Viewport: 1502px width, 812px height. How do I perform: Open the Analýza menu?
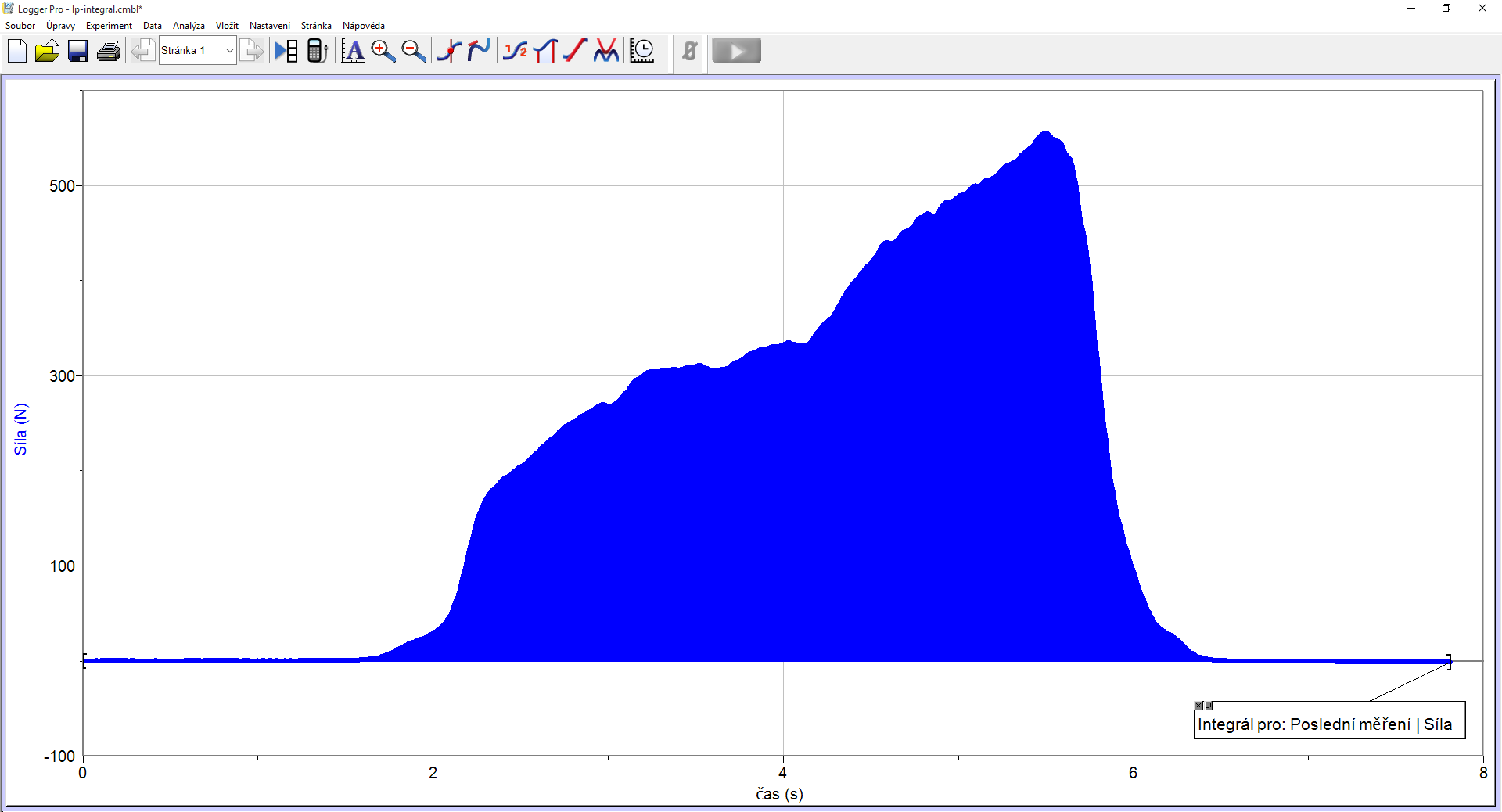coord(189,26)
